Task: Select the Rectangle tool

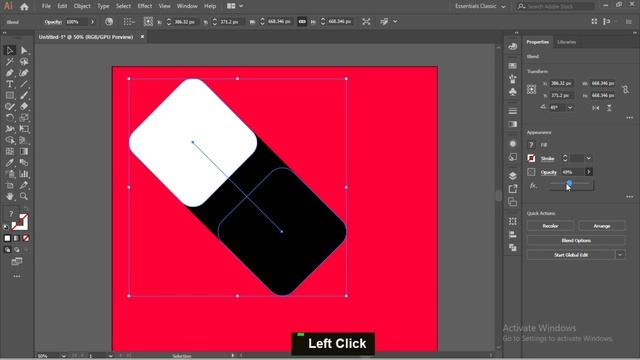Action: pyautogui.click(x=9, y=96)
